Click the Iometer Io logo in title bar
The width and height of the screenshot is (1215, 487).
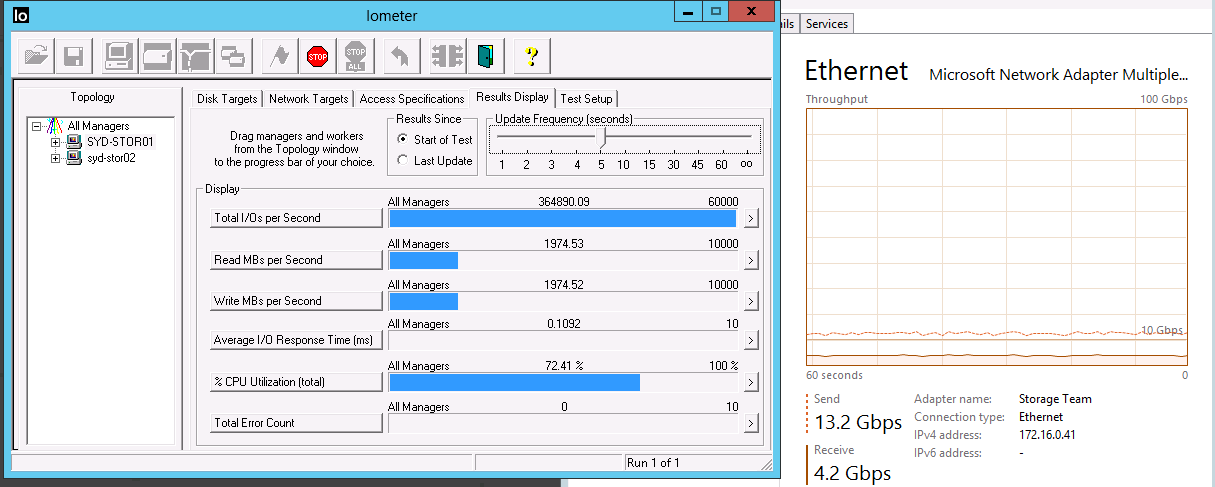point(22,15)
